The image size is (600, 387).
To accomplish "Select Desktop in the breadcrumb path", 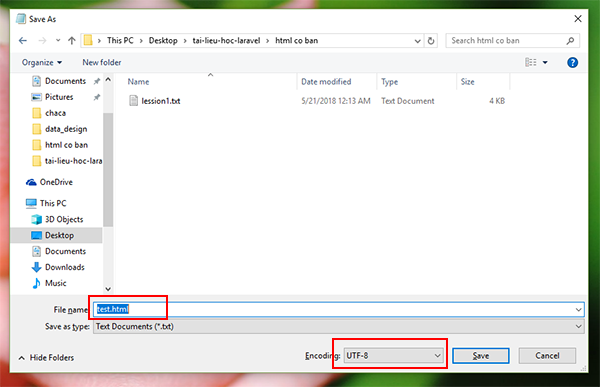I will (163, 41).
